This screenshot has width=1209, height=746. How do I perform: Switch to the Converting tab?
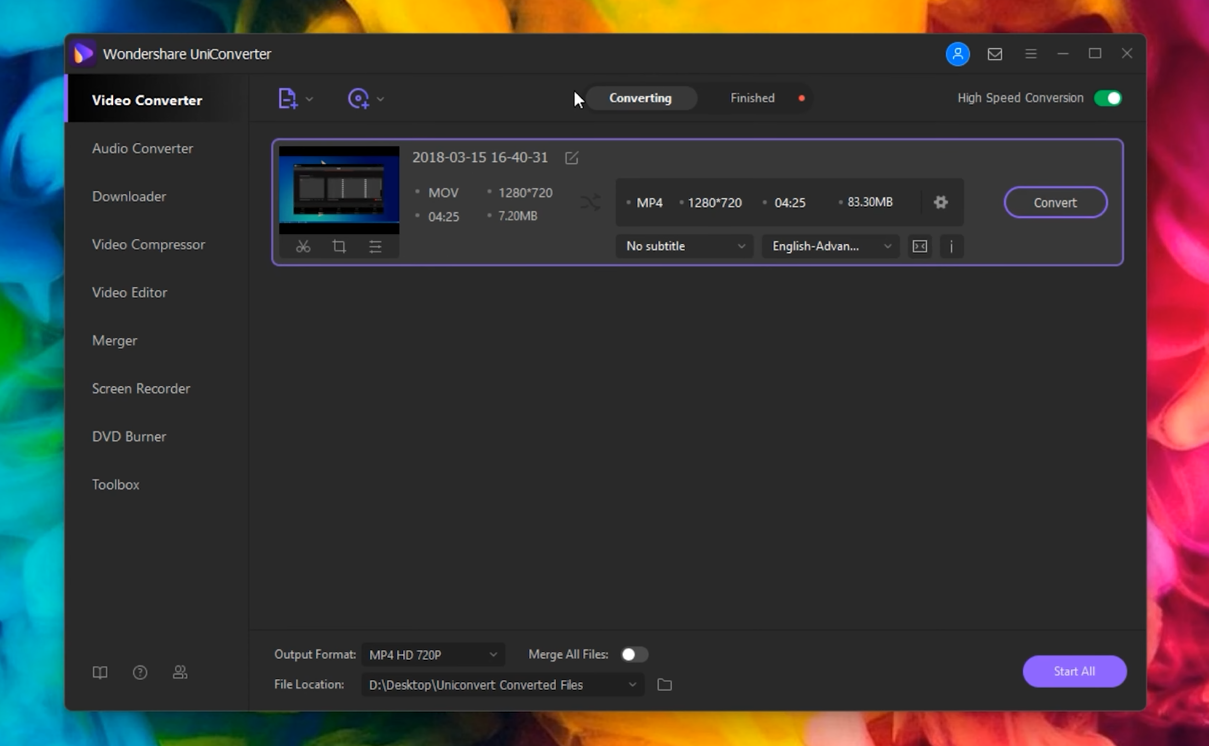click(640, 98)
